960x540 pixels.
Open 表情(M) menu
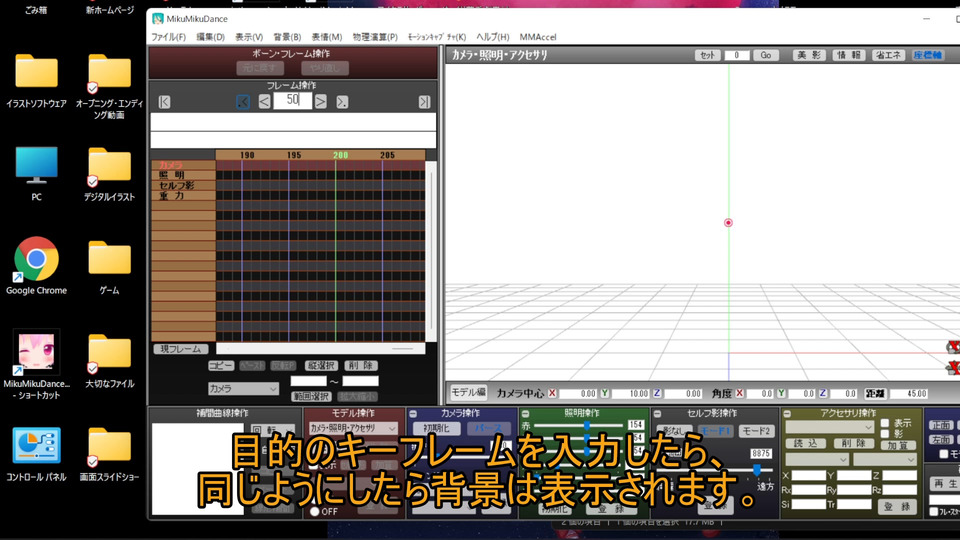point(326,37)
